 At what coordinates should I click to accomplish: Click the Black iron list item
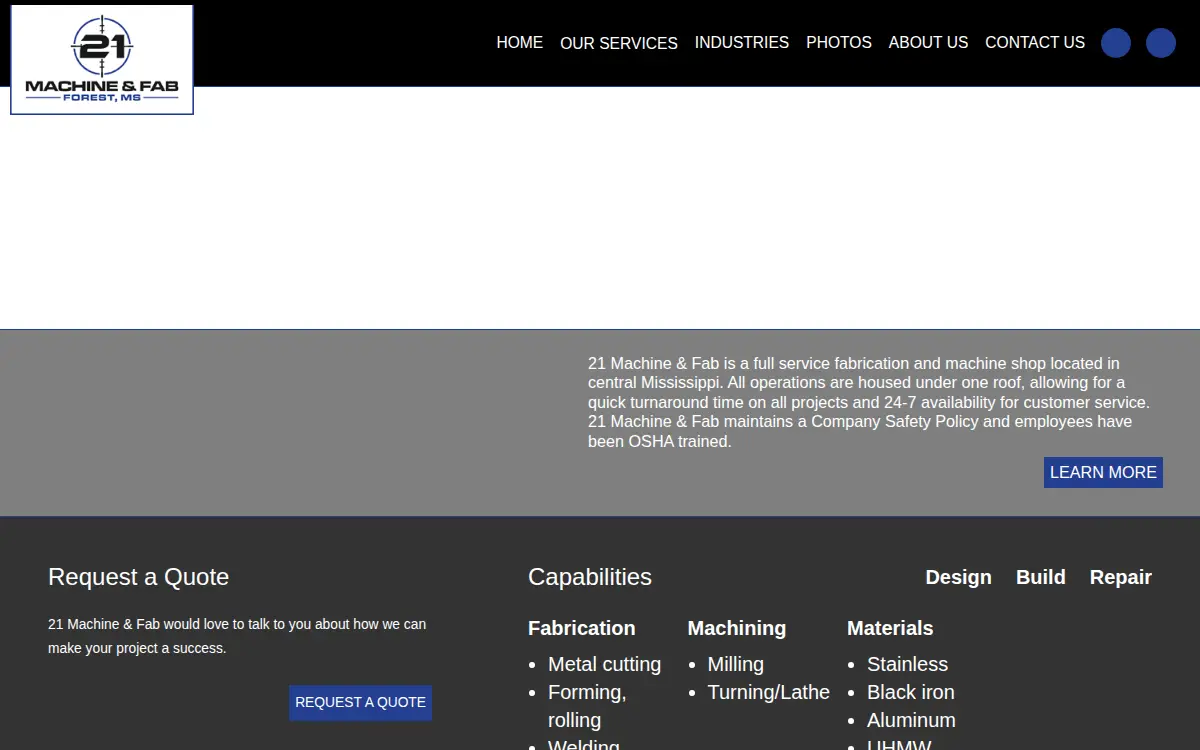(911, 692)
